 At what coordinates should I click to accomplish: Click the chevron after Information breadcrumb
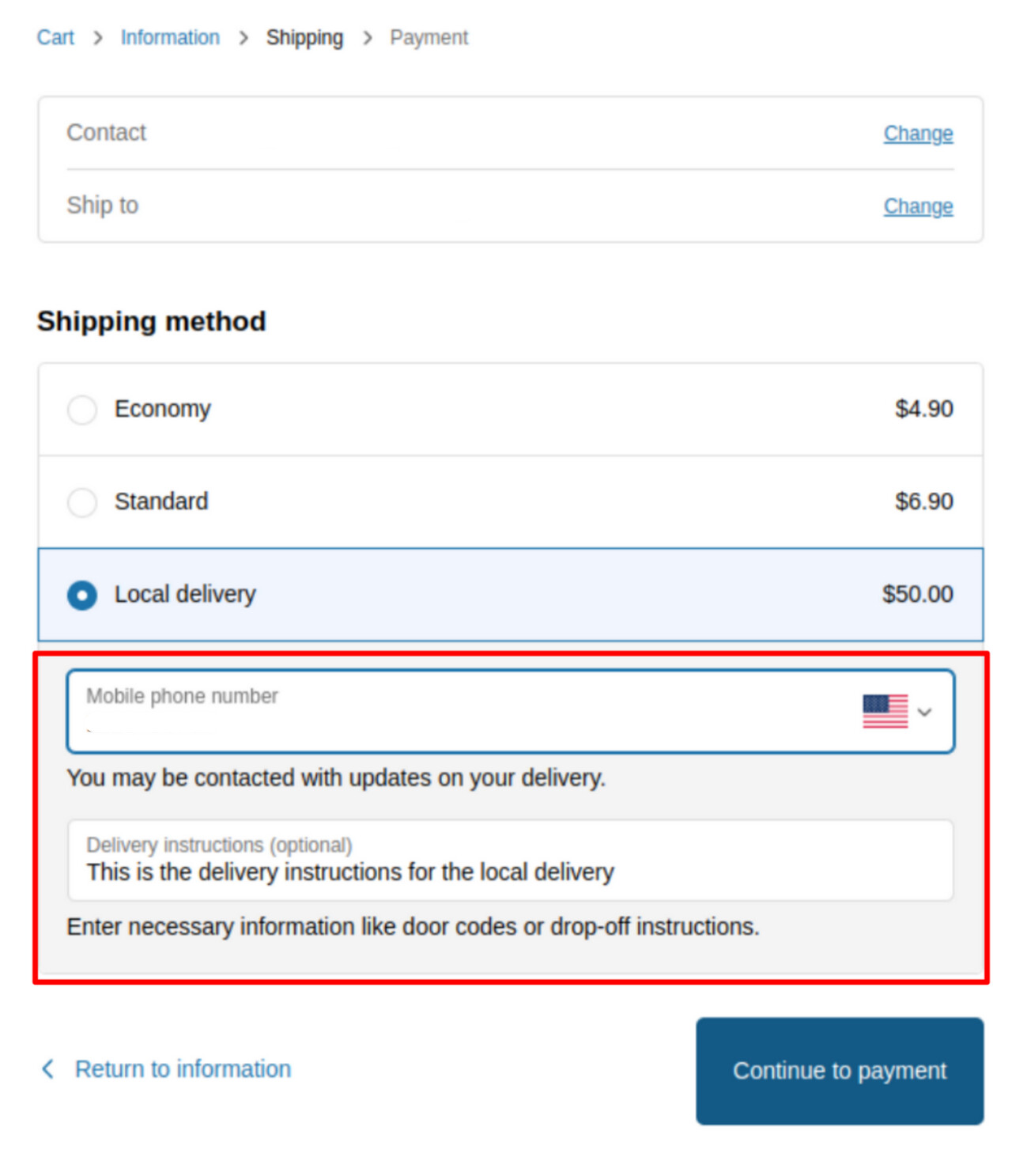click(x=243, y=38)
